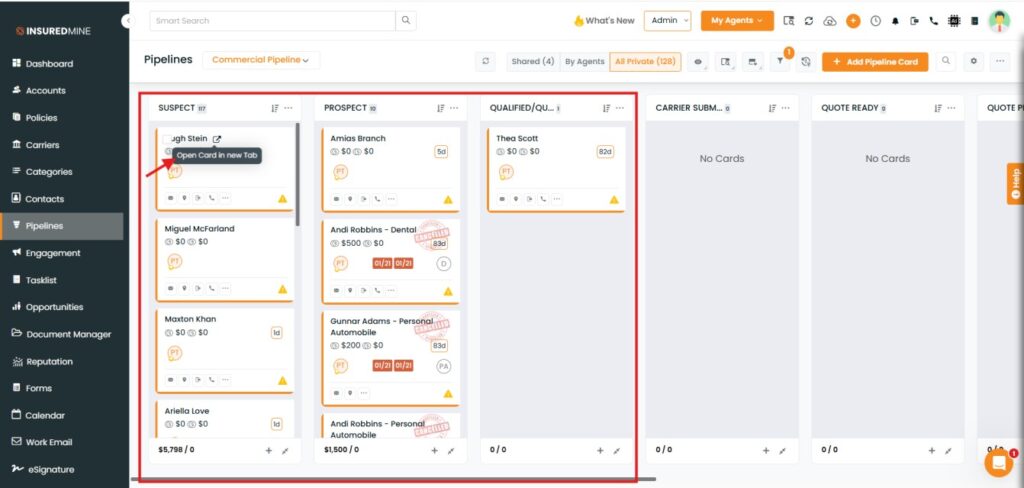Viewport: 1024px width, 488px height.
Task: Open the pipeline settings gear icon
Action: pyautogui.click(x=975, y=62)
